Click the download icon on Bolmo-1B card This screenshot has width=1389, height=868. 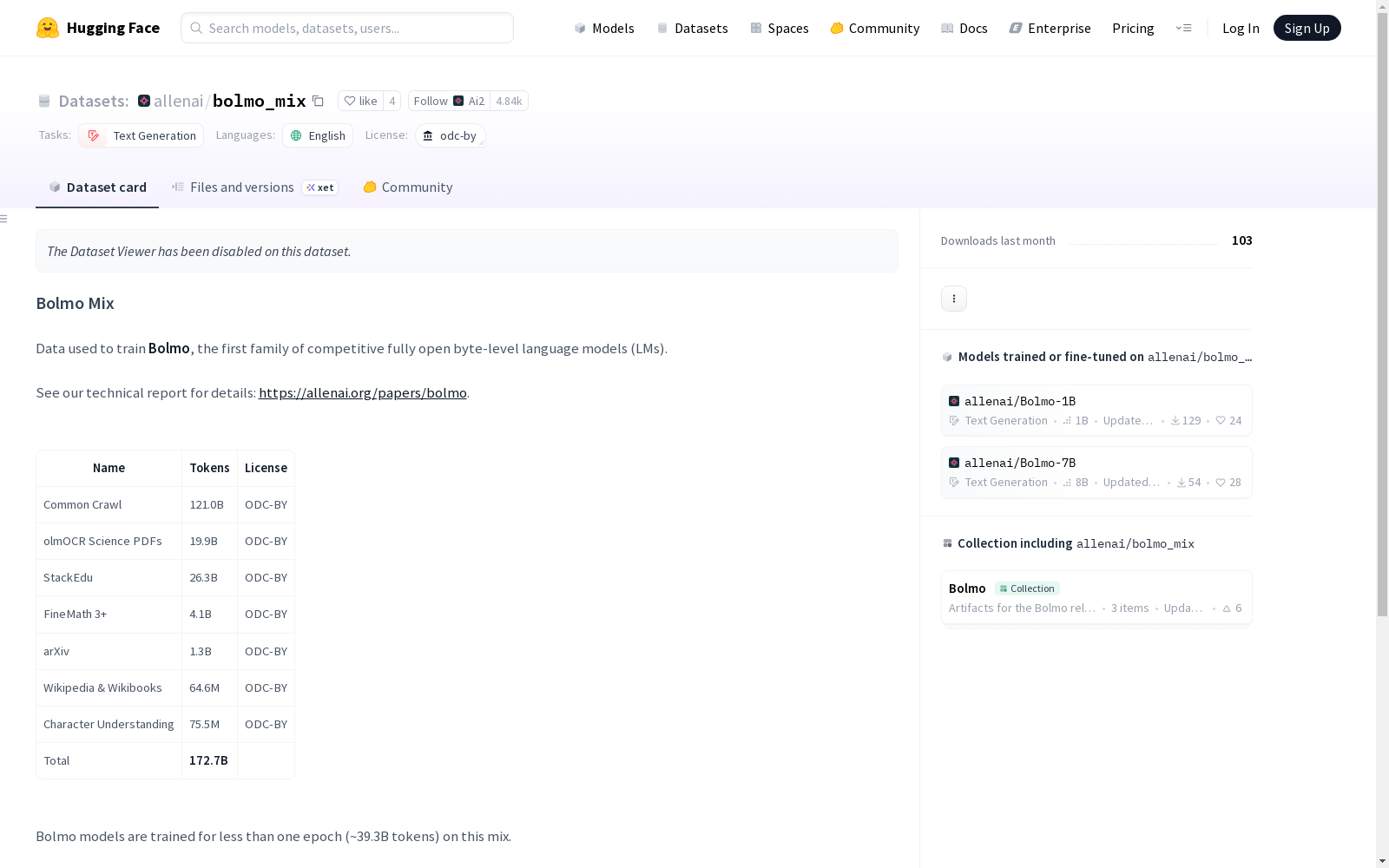[1175, 420]
